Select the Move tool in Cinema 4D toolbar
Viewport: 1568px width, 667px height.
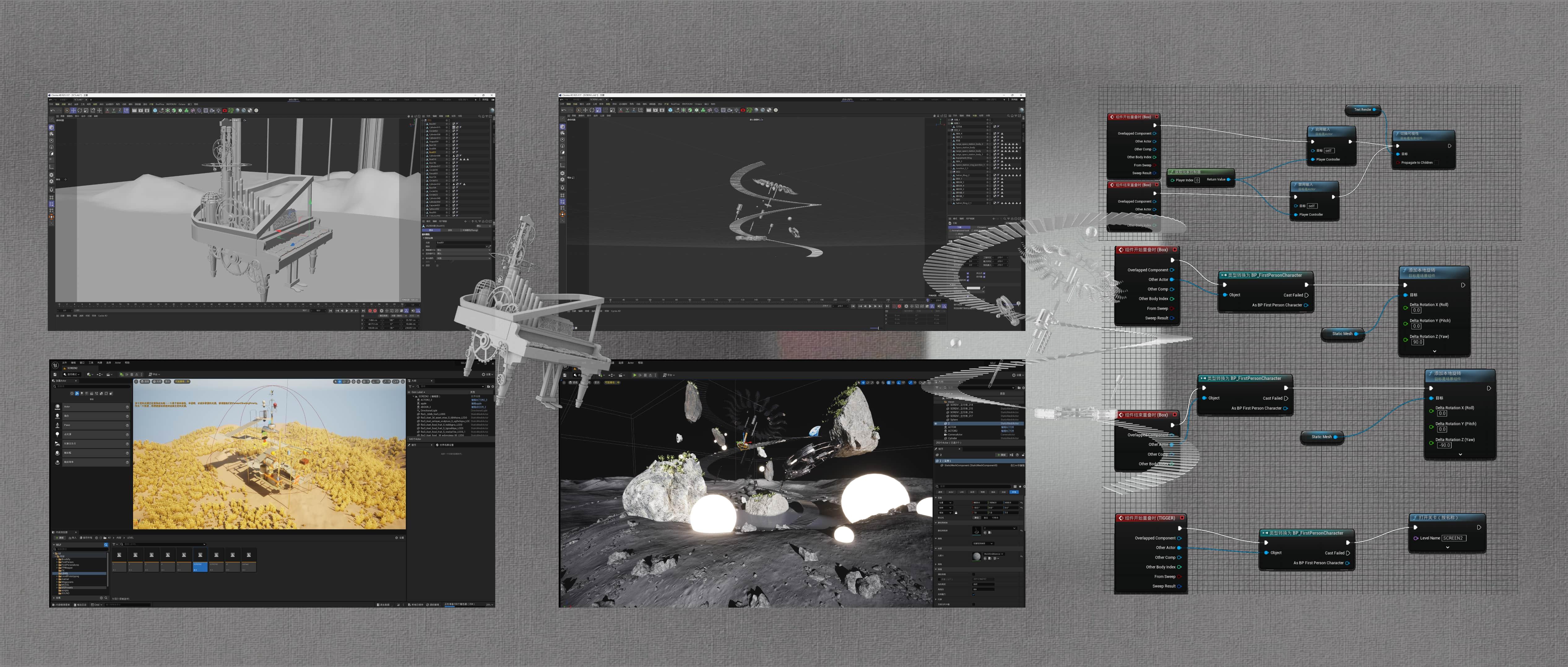[x=74, y=111]
